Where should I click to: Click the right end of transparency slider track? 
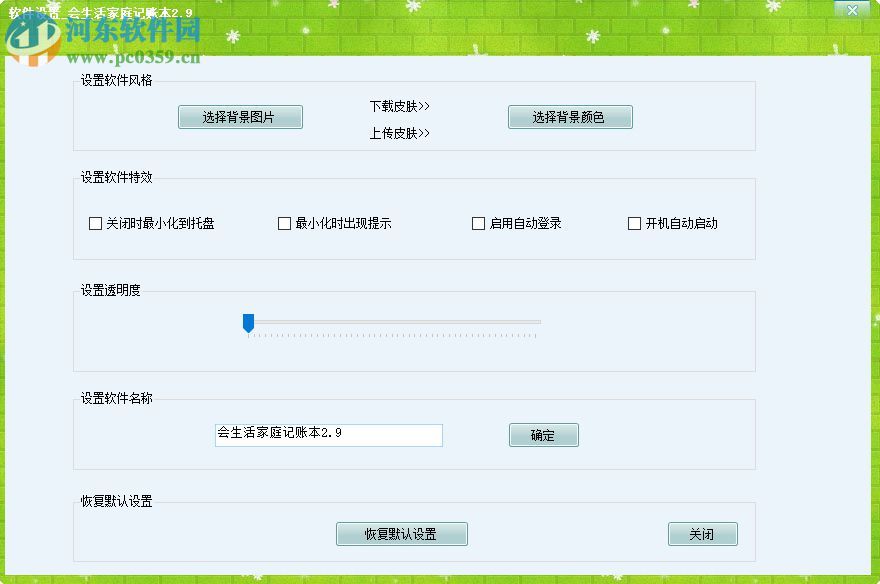pyautogui.click(x=538, y=322)
